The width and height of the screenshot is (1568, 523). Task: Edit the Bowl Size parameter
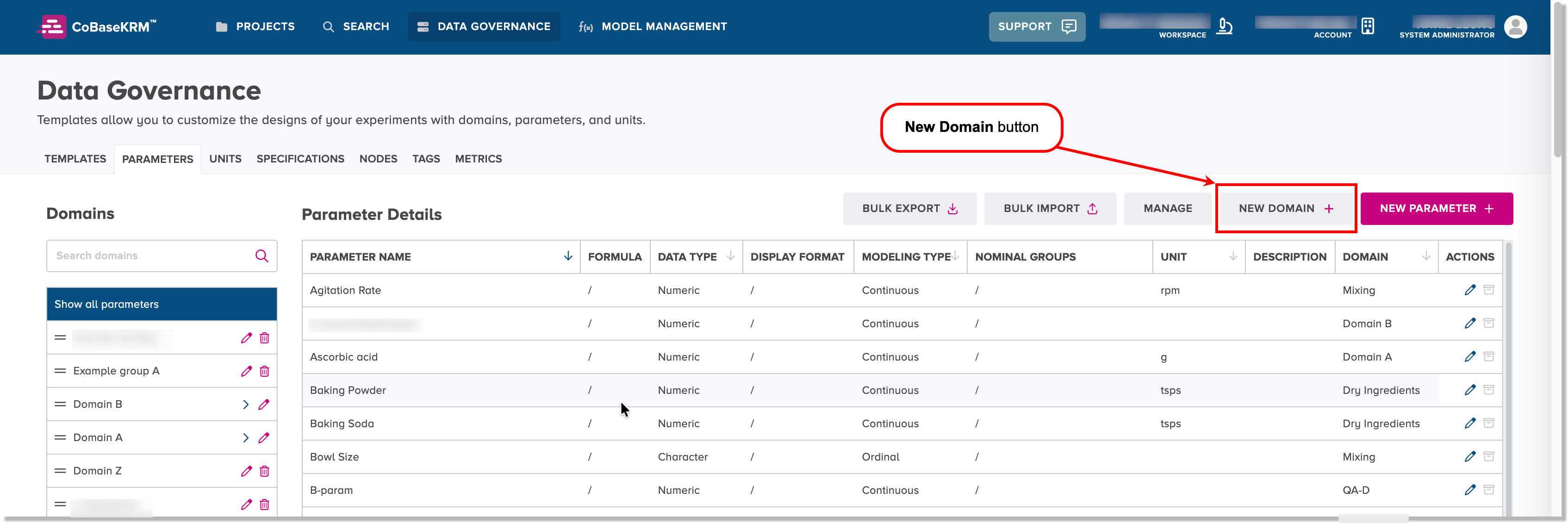tap(1469, 456)
